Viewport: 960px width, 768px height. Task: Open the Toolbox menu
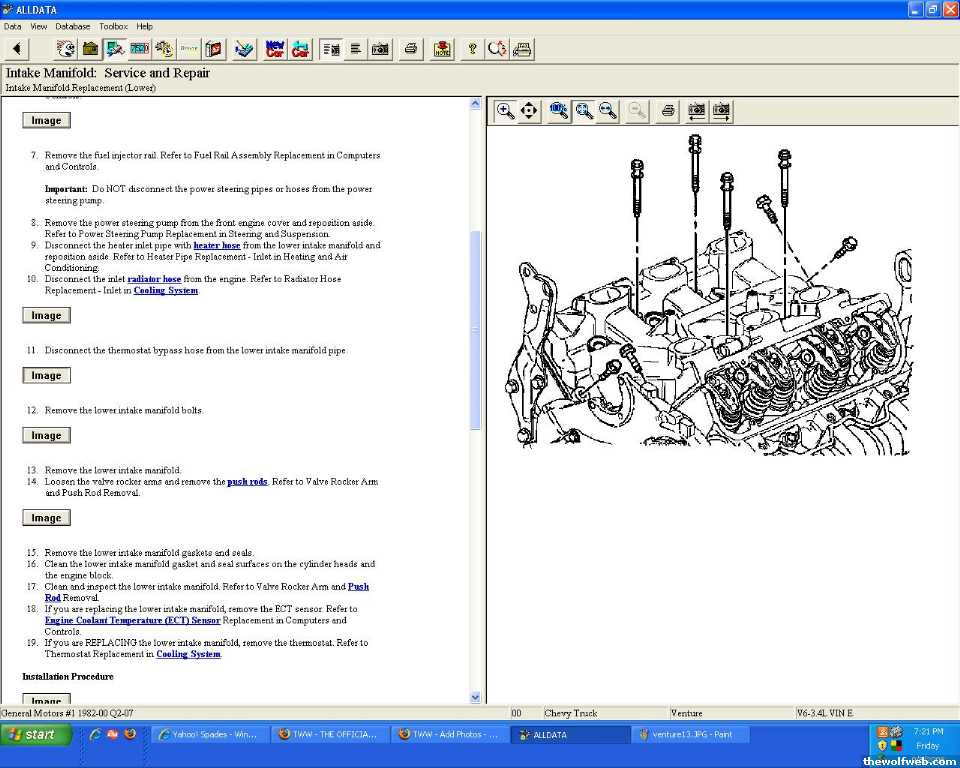(x=113, y=26)
